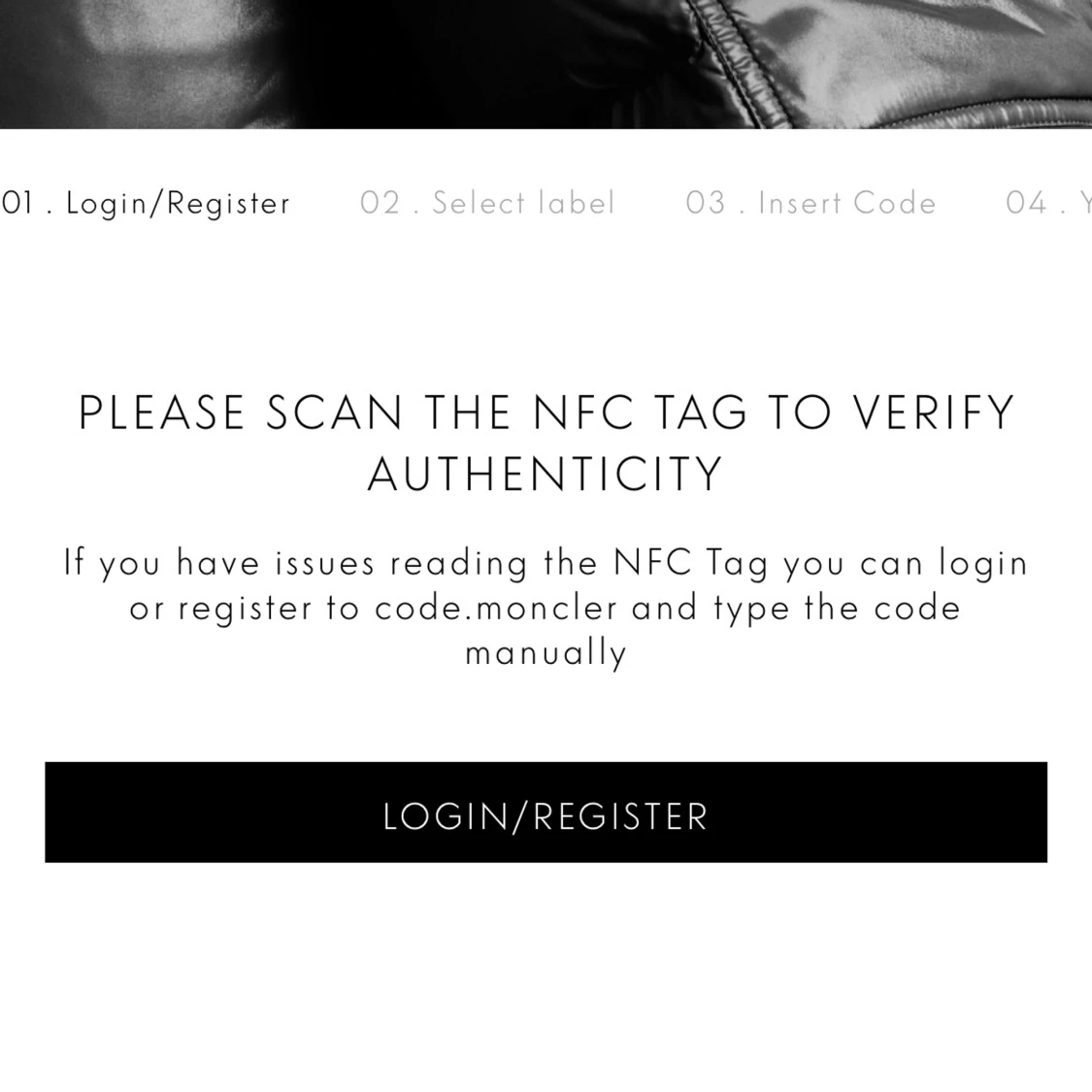Click the "01" number in the step bar

tap(17, 204)
